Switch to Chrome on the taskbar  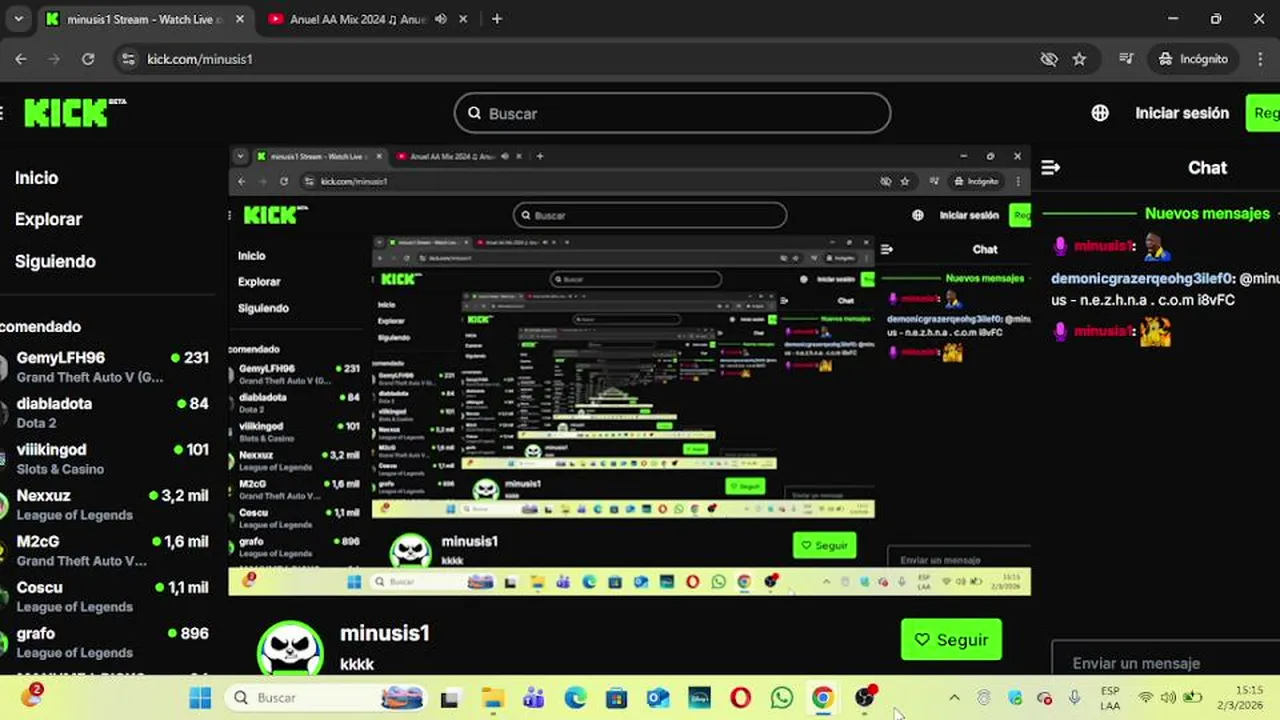823,698
